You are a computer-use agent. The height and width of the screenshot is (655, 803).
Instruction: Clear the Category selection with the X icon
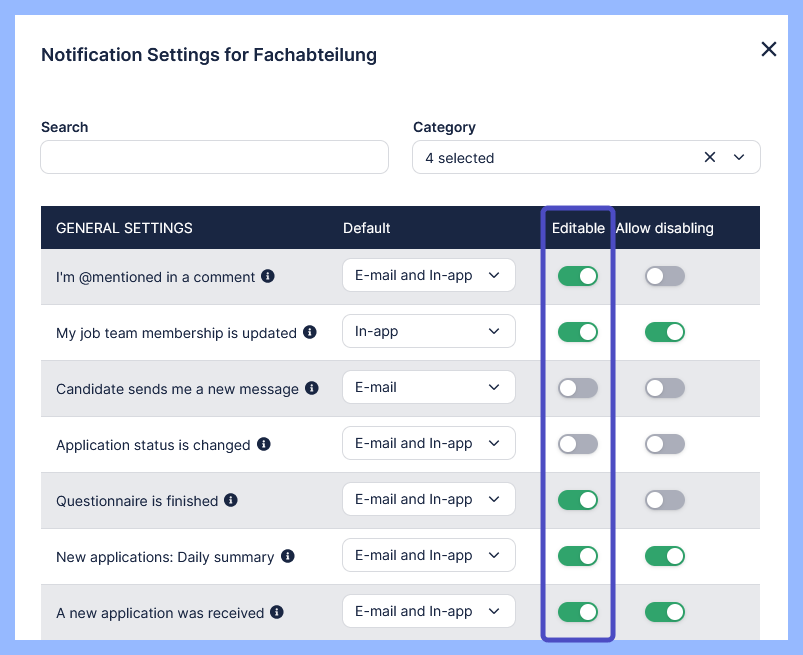coord(710,157)
